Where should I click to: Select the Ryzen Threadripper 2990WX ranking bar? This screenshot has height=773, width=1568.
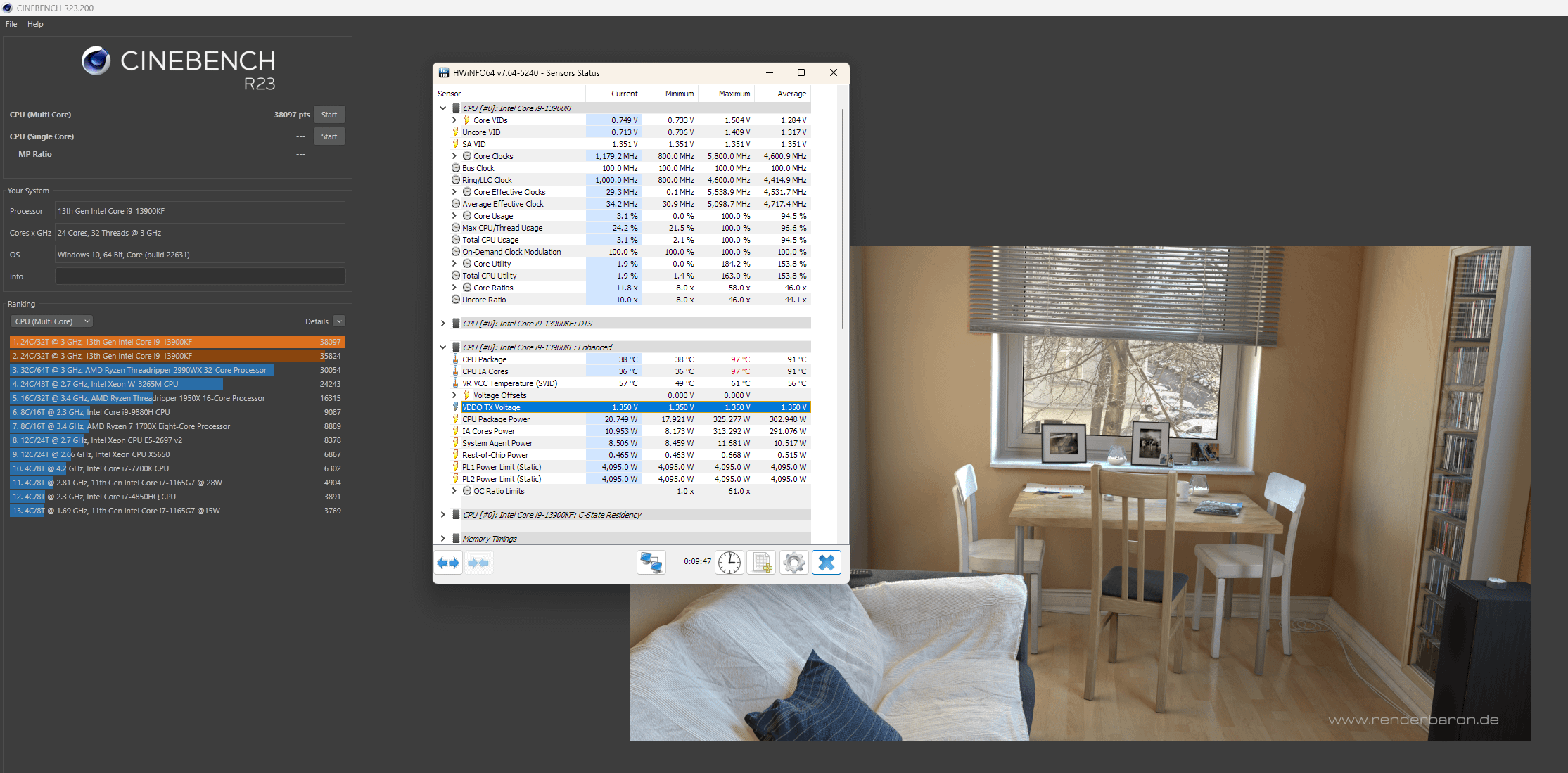tap(141, 369)
